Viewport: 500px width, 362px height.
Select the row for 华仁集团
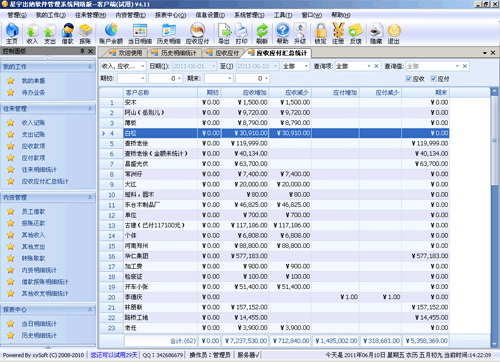(x=274, y=256)
